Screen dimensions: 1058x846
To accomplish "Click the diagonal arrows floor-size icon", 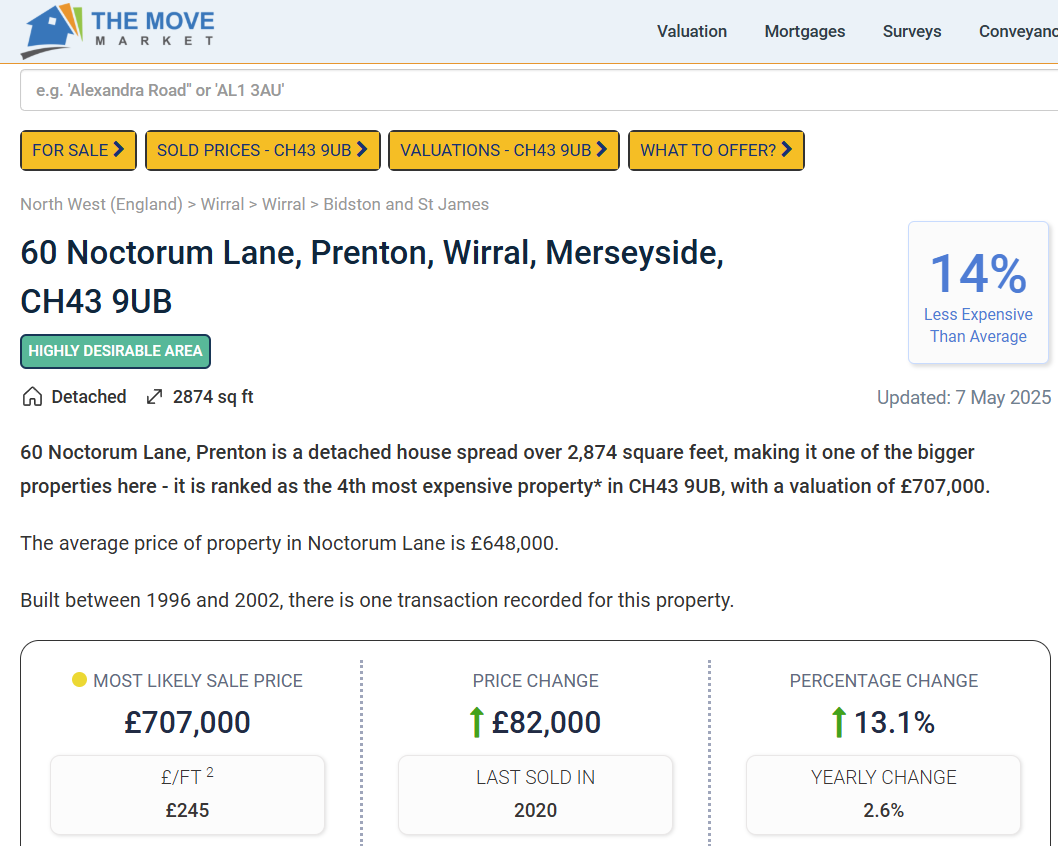I will (x=154, y=397).
